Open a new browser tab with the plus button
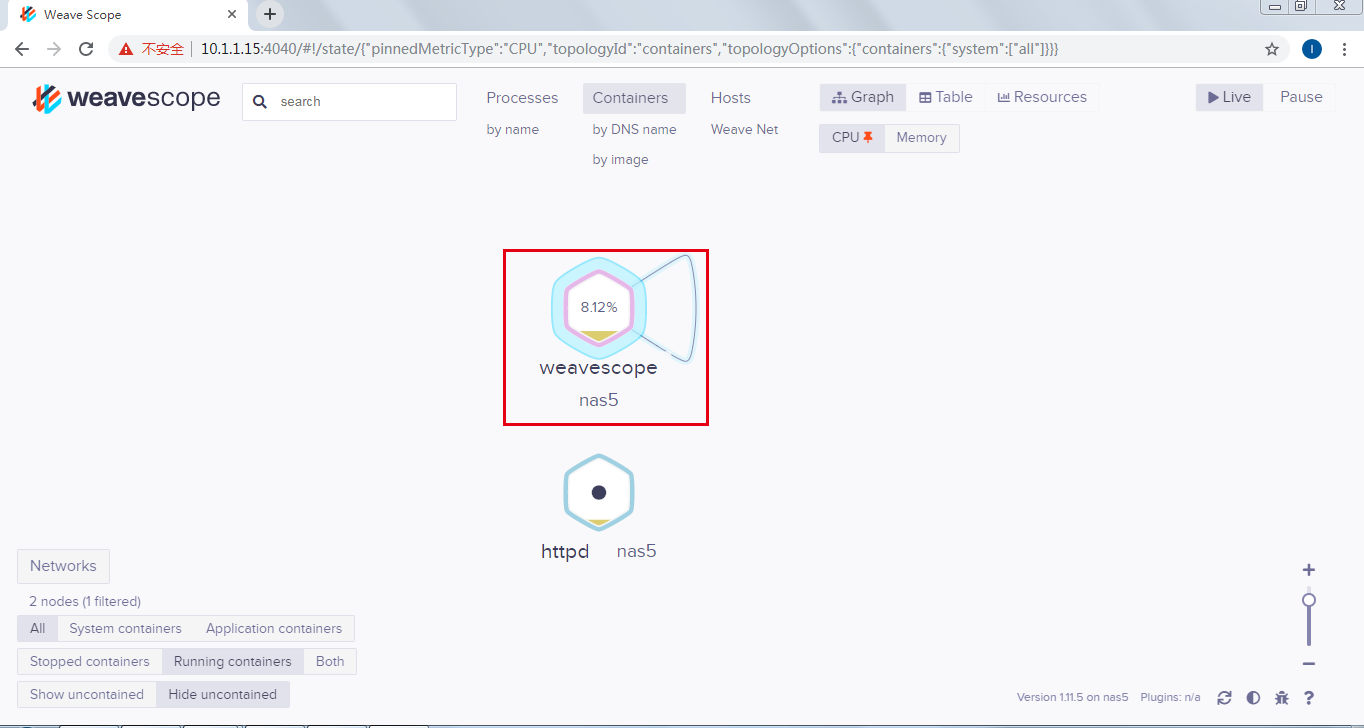Image resolution: width=1364 pixels, height=728 pixels. pyautogui.click(x=270, y=14)
